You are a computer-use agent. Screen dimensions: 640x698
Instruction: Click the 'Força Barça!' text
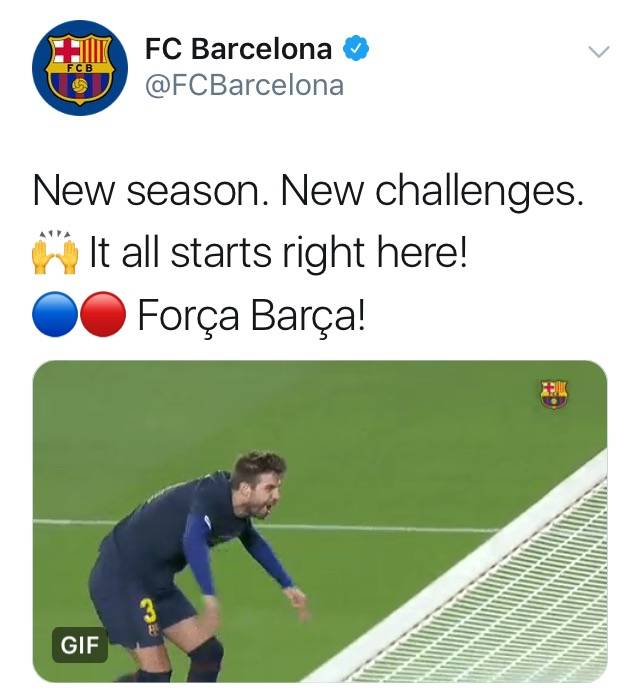251,315
